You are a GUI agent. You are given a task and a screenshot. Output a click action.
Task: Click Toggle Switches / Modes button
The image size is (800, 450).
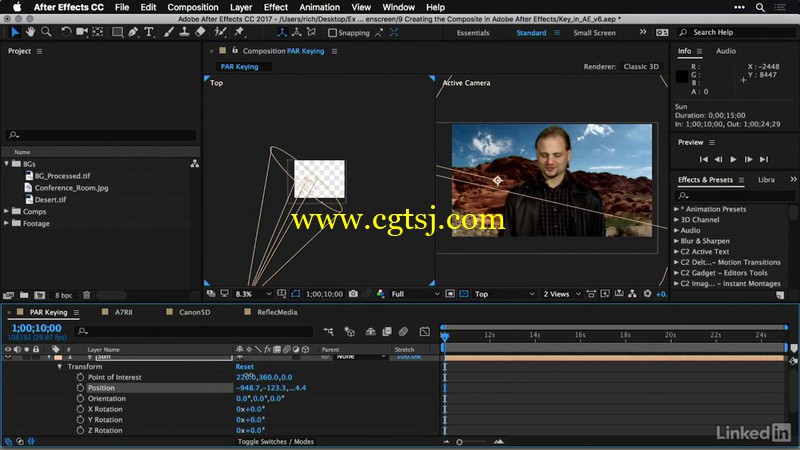pyautogui.click(x=276, y=441)
